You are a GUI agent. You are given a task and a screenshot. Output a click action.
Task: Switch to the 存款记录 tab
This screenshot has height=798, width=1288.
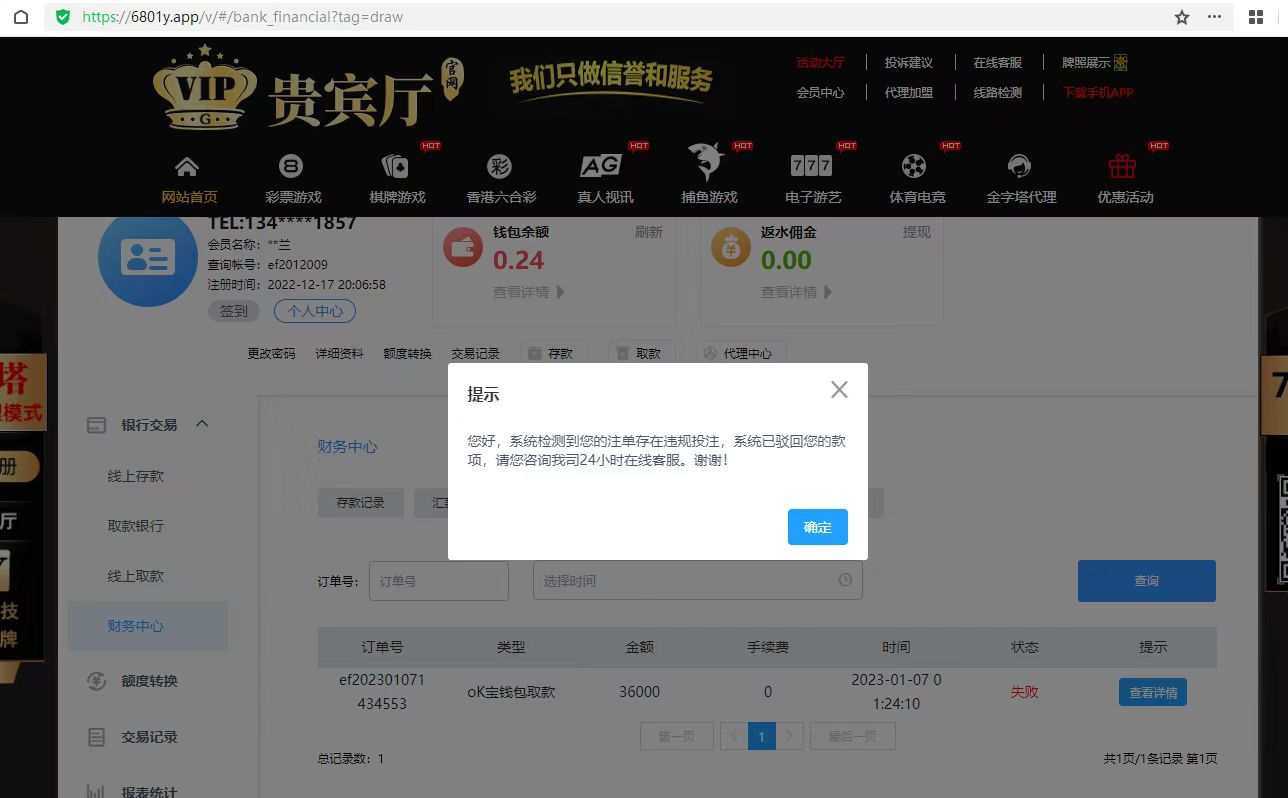pyautogui.click(x=360, y=503)
